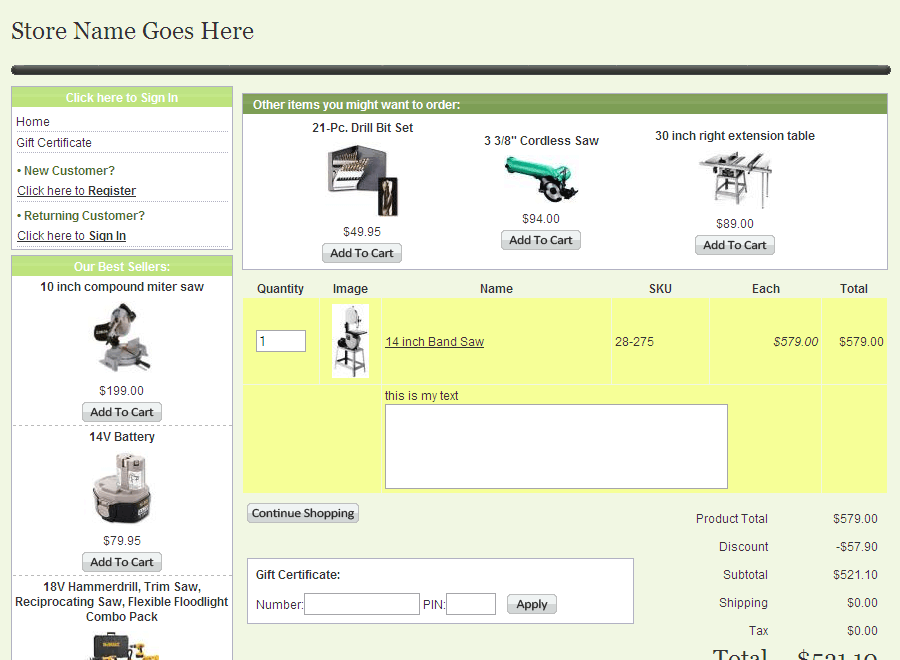Go to the Home menu item
The height and width of the screenshot is (660, 900).
(x=33, y=121)
